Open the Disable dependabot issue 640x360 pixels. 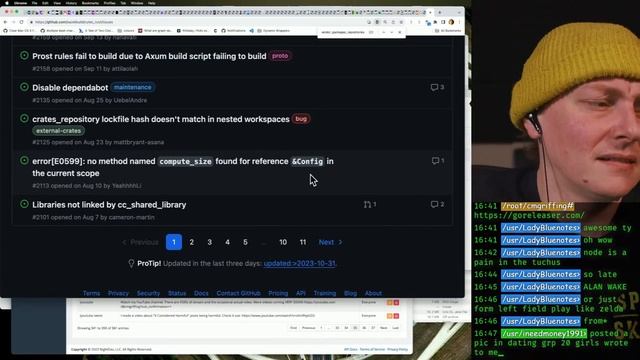pyautogui.click(x=70, y=88)
